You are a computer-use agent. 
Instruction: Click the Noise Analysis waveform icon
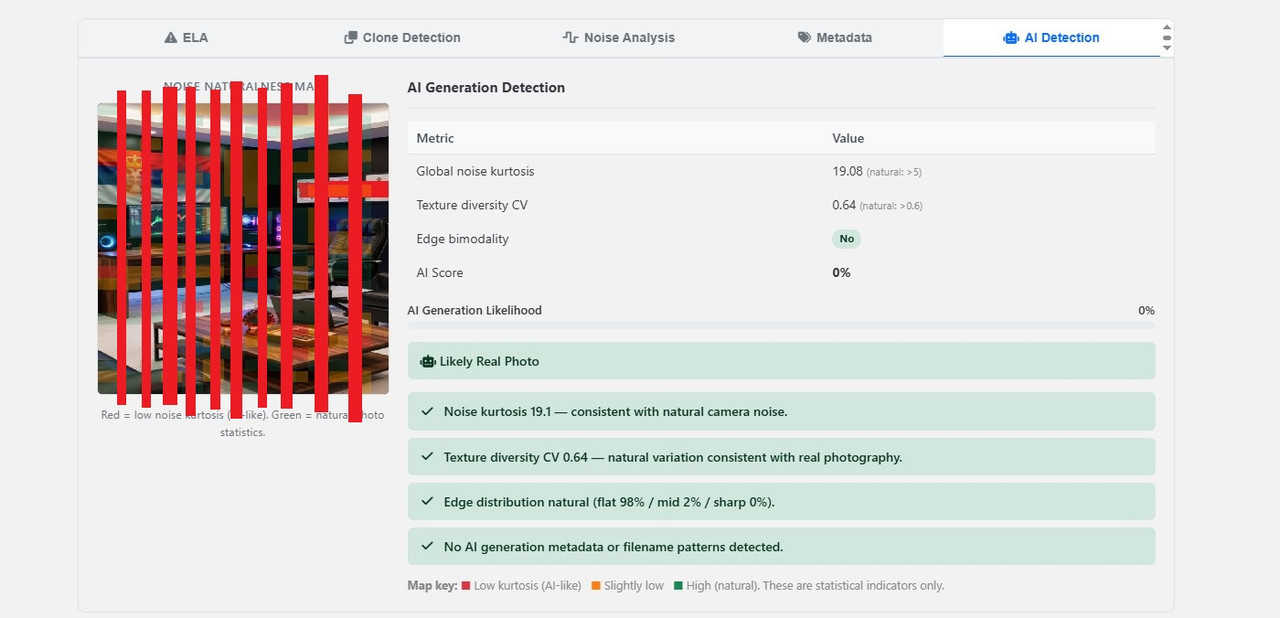[571, 38]
